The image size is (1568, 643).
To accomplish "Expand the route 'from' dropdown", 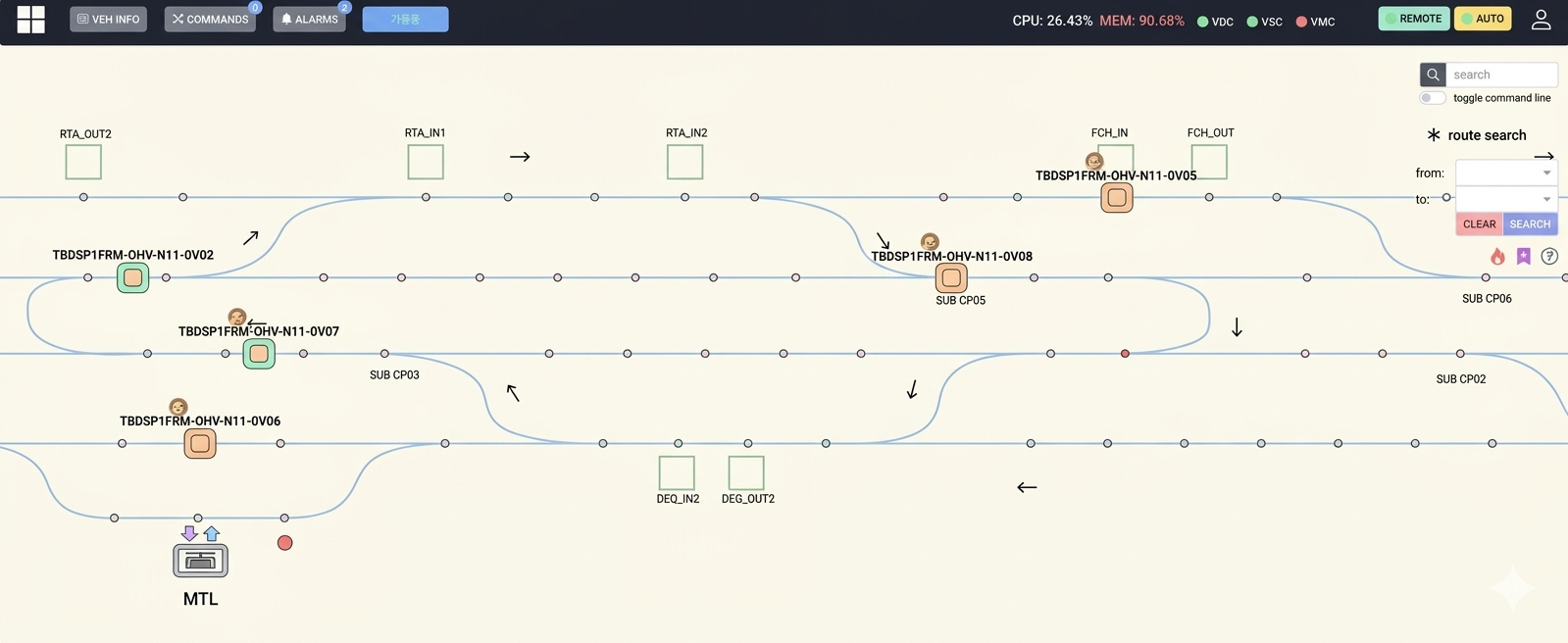I will tap(1506, 173).
